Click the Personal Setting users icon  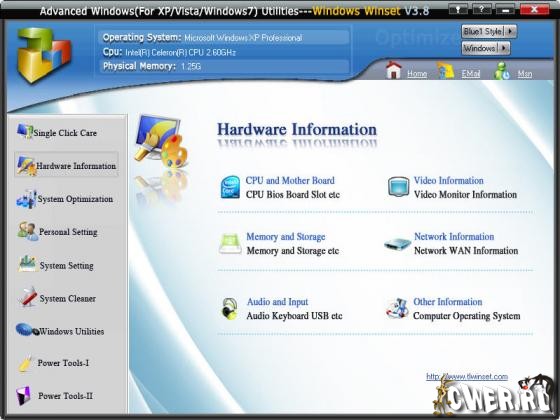click(x=28, y=231)
